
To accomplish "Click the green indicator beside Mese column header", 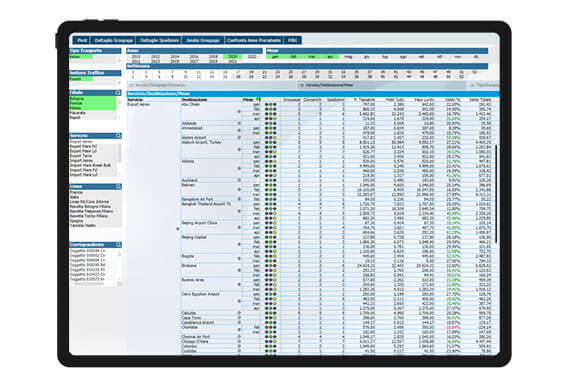I will pos(258,99).
